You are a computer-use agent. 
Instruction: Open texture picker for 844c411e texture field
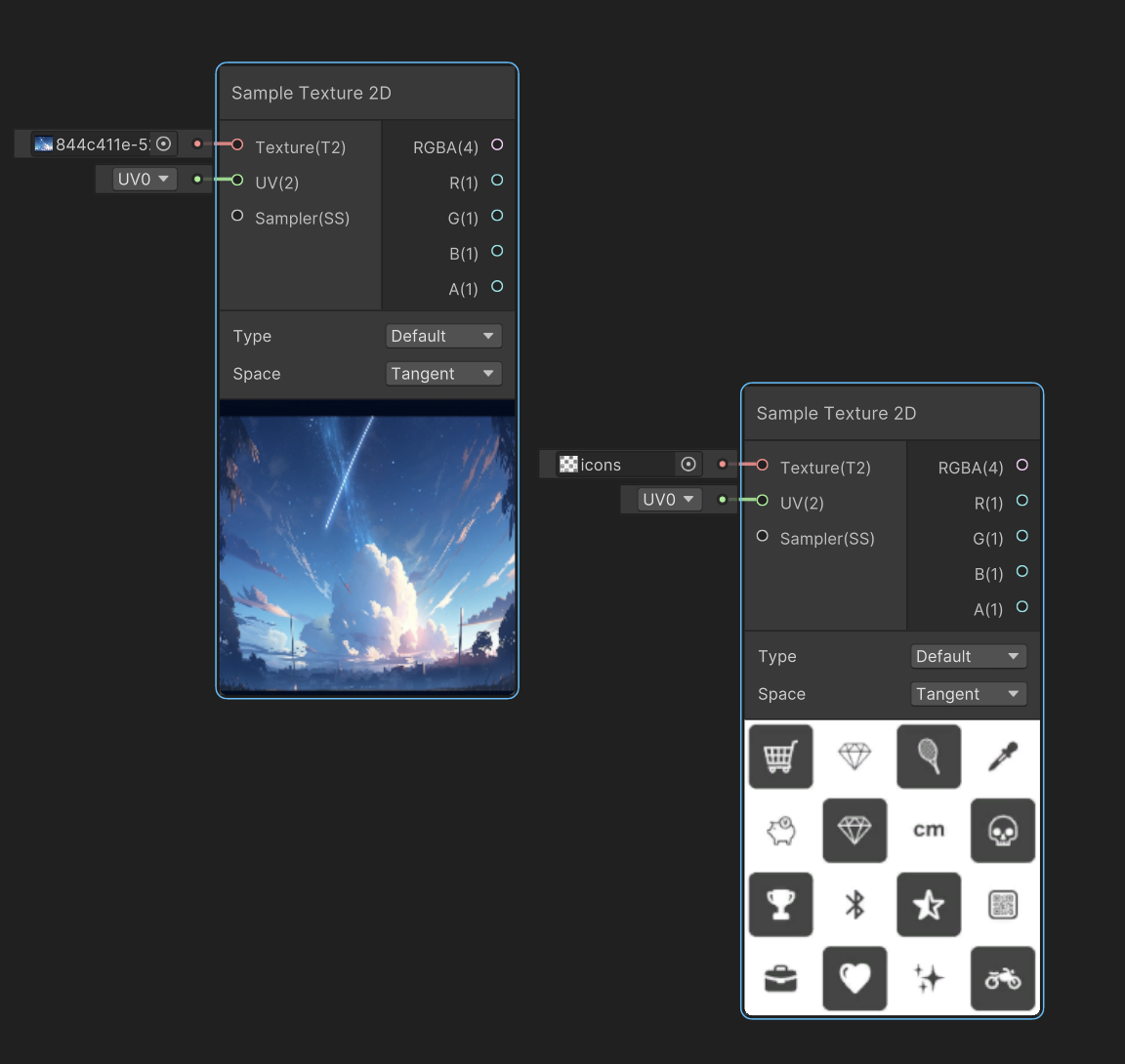164,143
